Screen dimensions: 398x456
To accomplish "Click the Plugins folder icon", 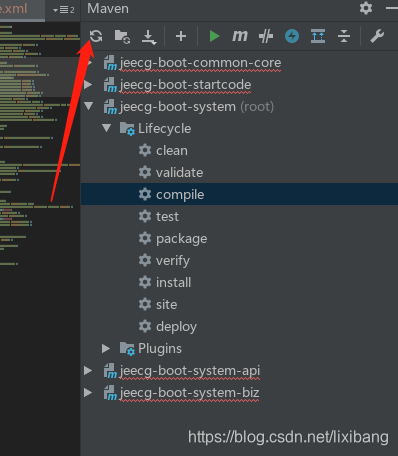I will coord(127,349).
